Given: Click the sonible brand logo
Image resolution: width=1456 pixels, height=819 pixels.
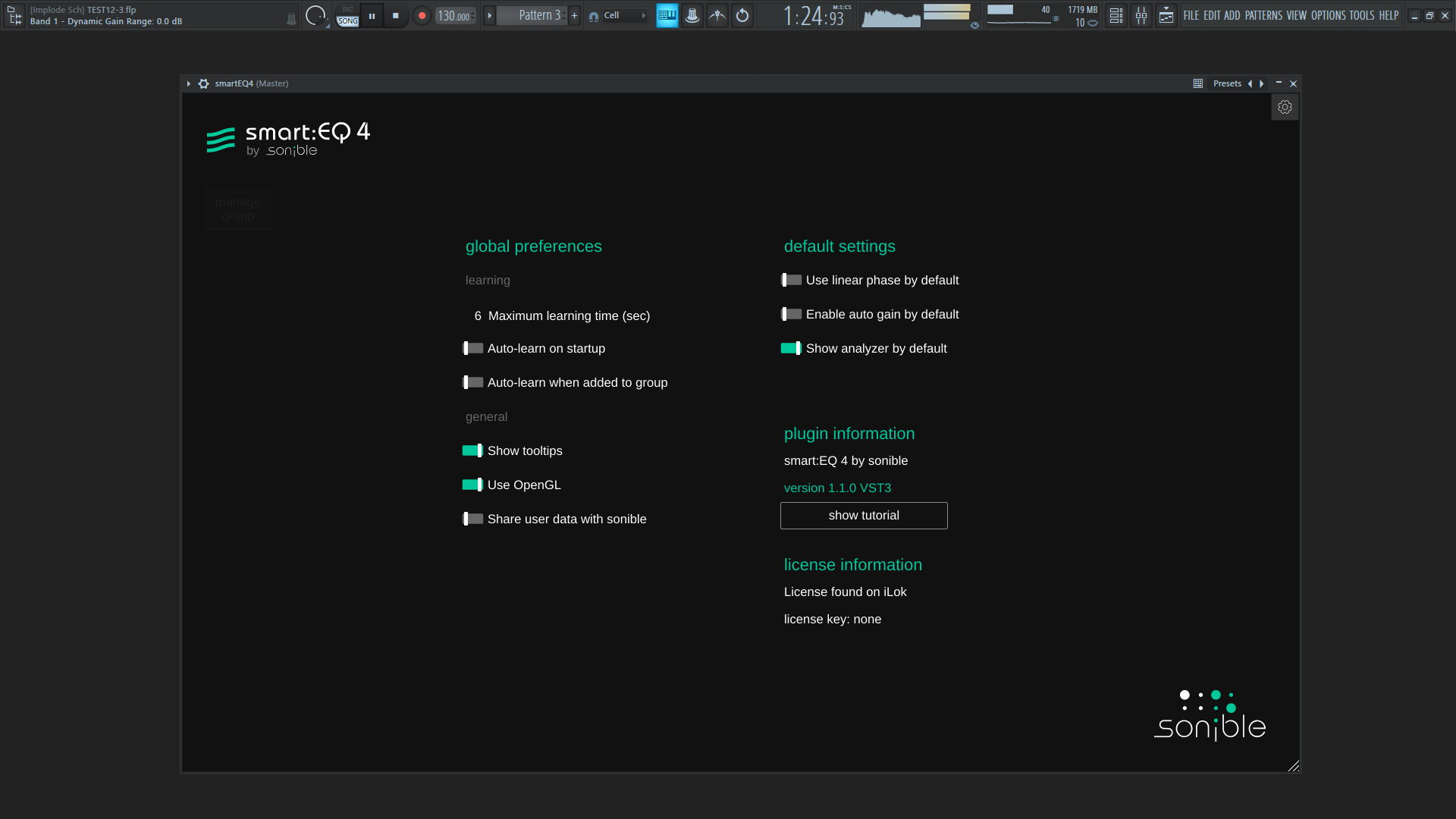Looking at the screenshot, I should click(x=1210, y=716).
